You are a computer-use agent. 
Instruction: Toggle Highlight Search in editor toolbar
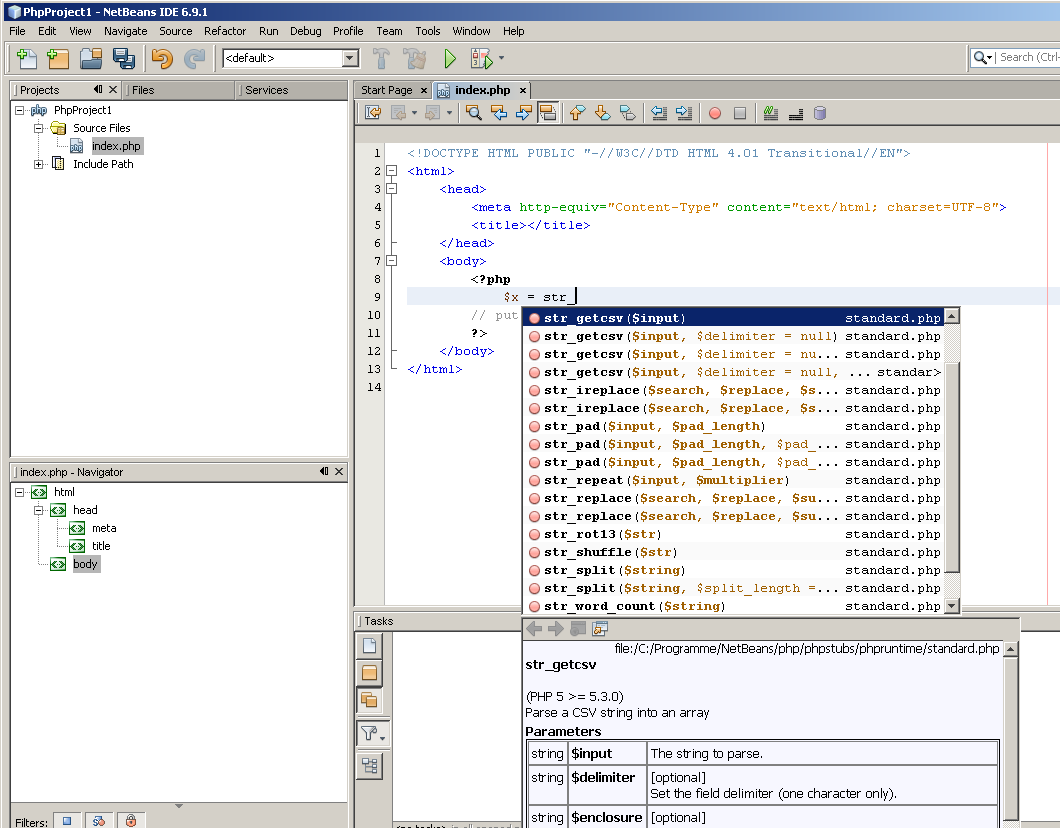[548, 113]
